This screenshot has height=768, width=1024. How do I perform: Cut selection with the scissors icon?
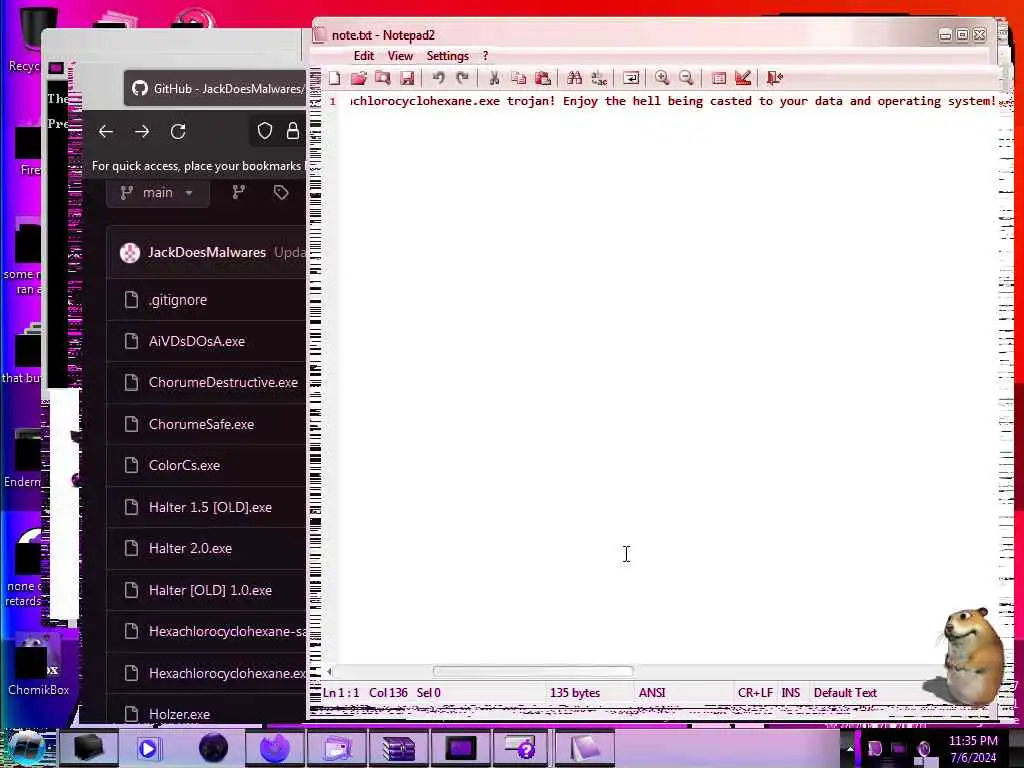tap(494, 78)
